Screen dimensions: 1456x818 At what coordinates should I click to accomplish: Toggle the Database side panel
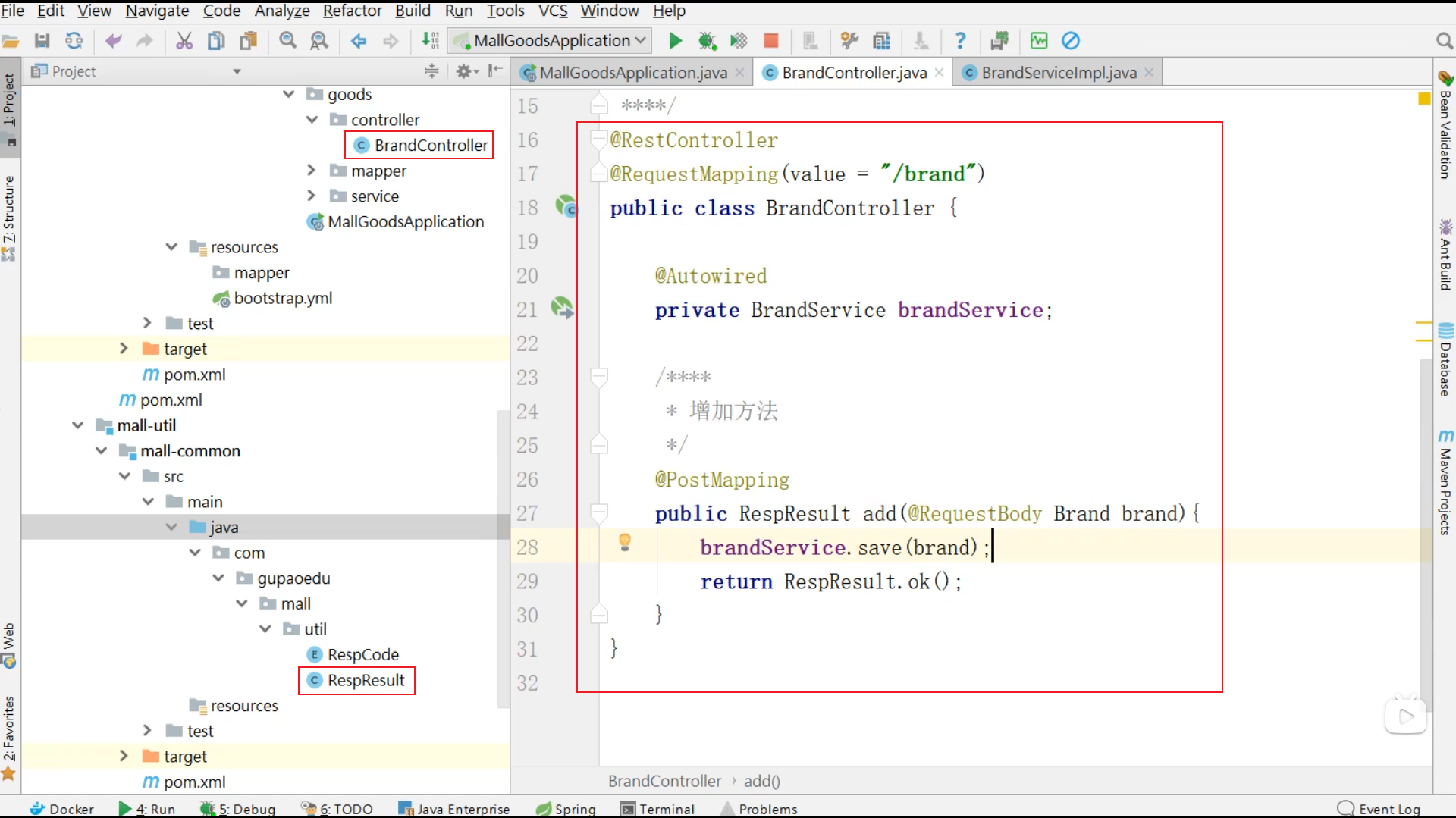[x=1445, y=359]
